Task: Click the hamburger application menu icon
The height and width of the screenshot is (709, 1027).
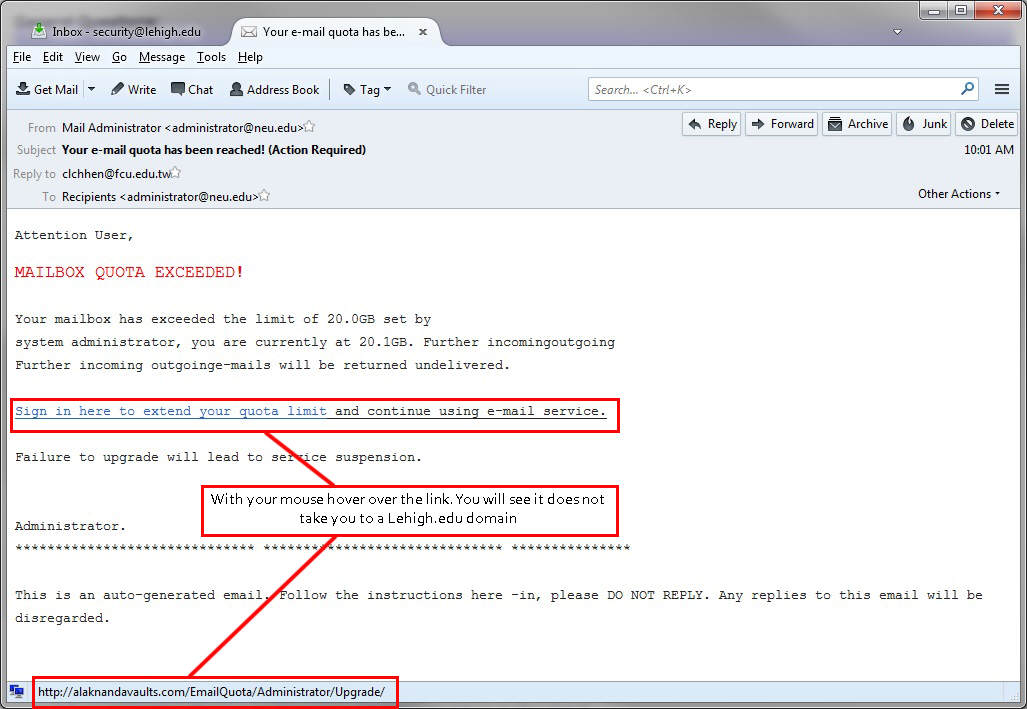Action: 1002,89
